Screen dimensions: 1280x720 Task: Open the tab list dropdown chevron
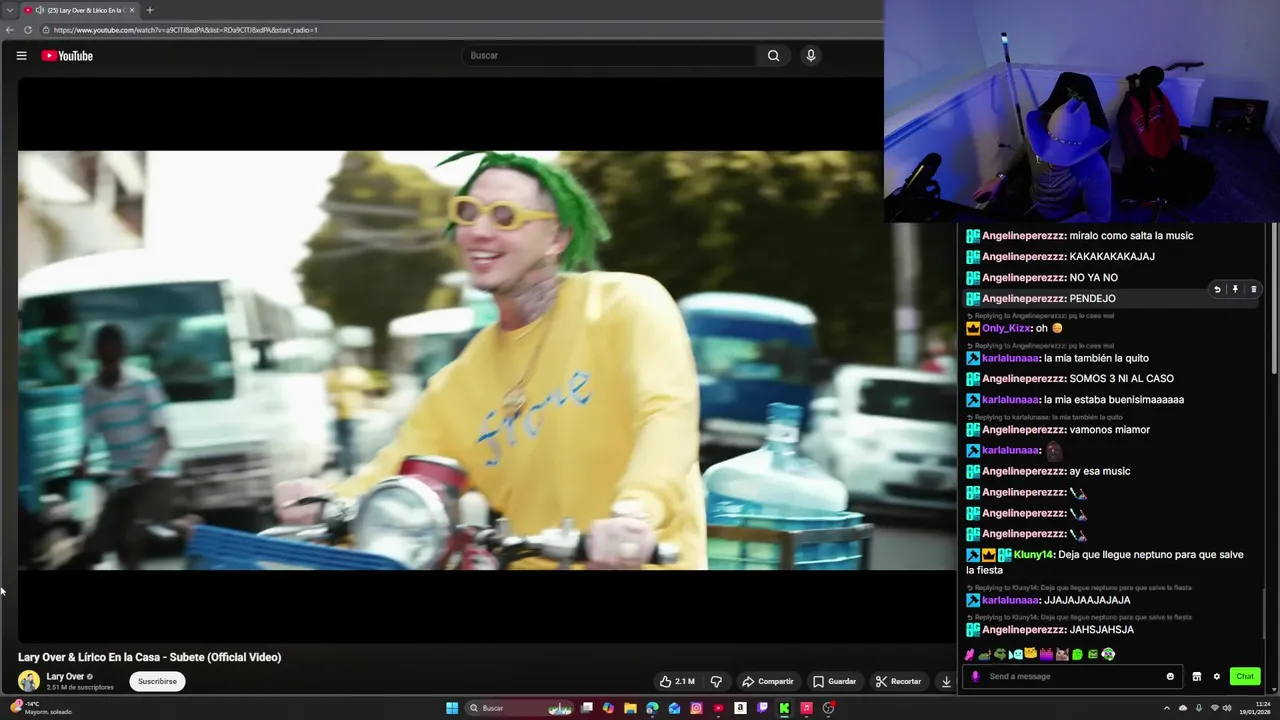(9, 10)
